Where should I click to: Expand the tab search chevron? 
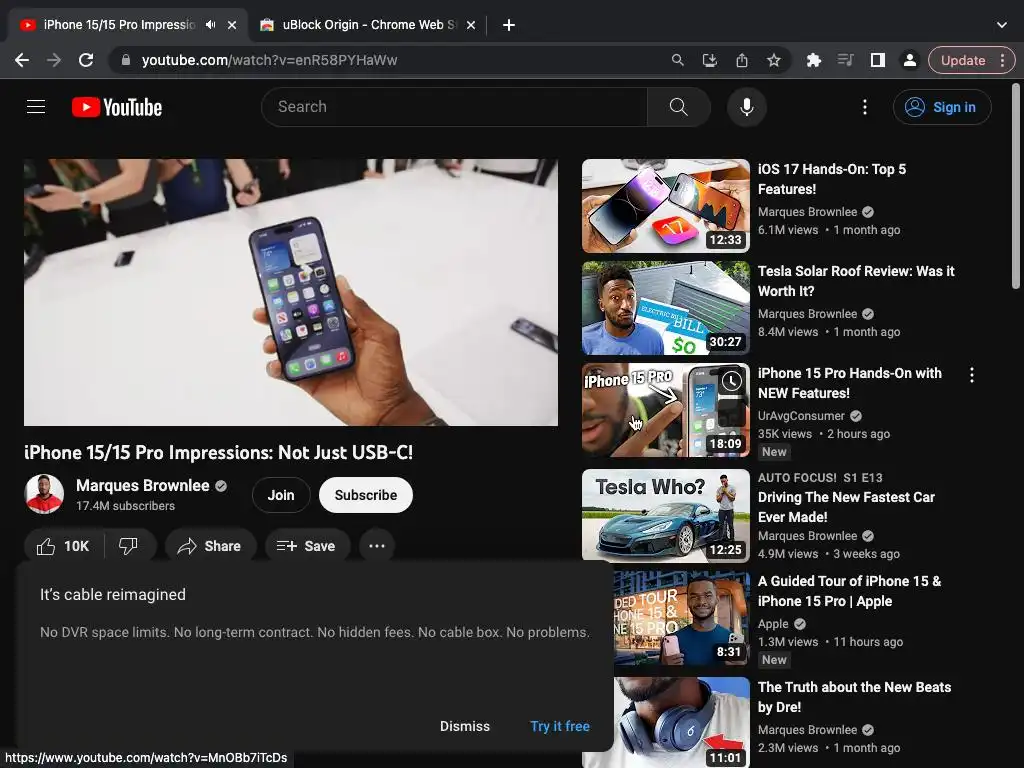click(x=1002, y=25)
